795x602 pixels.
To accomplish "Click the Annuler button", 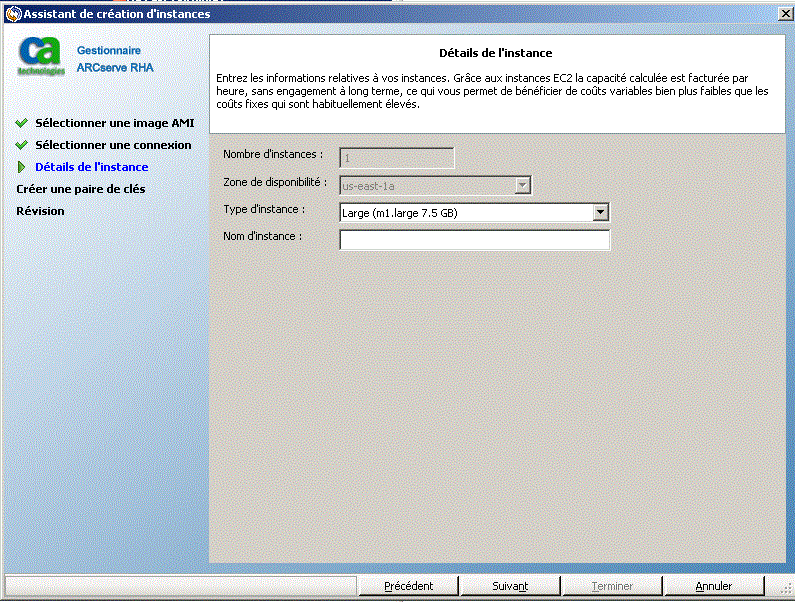I will coord(714,586).
